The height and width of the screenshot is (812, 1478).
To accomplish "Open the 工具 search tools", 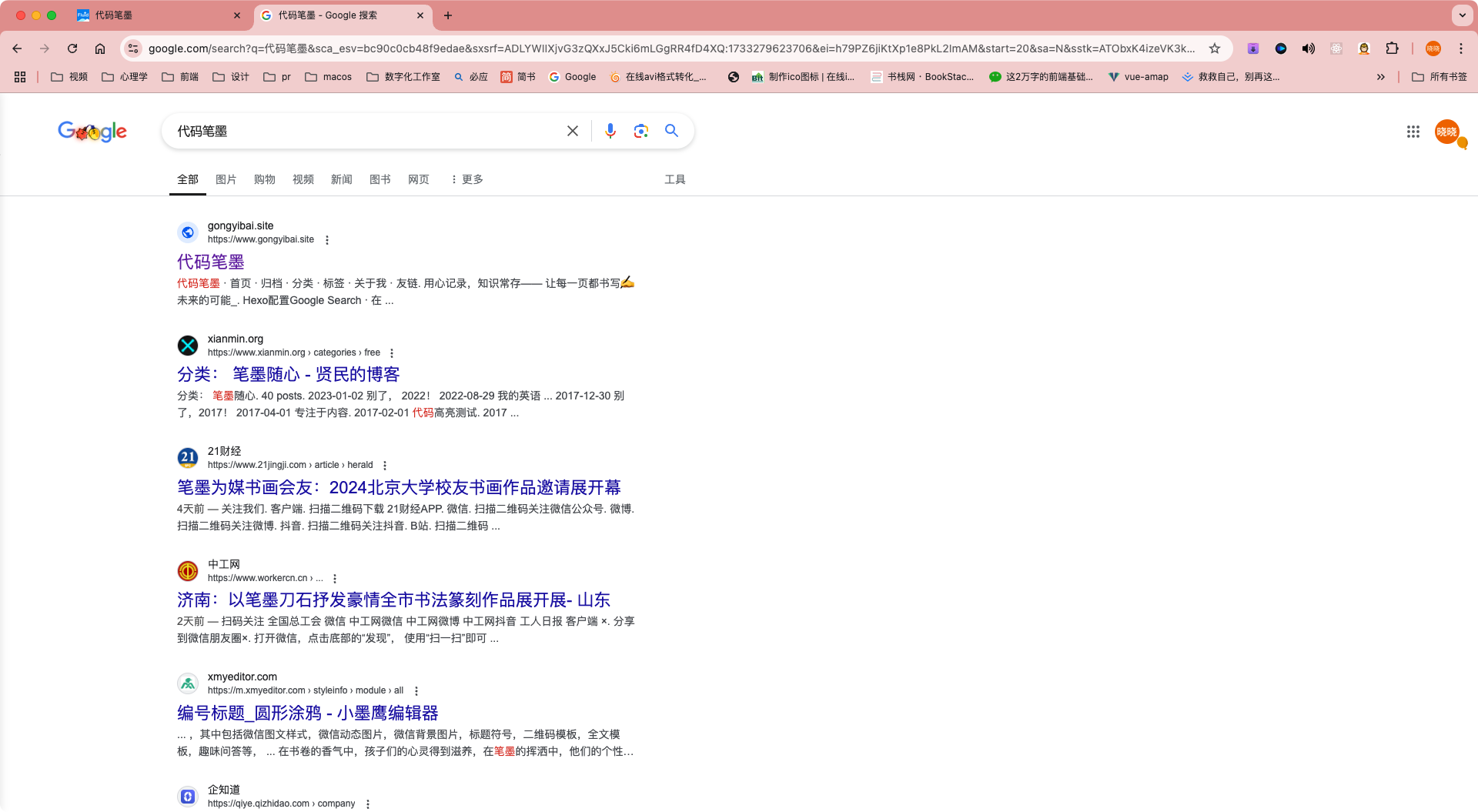I will (675, 179).
